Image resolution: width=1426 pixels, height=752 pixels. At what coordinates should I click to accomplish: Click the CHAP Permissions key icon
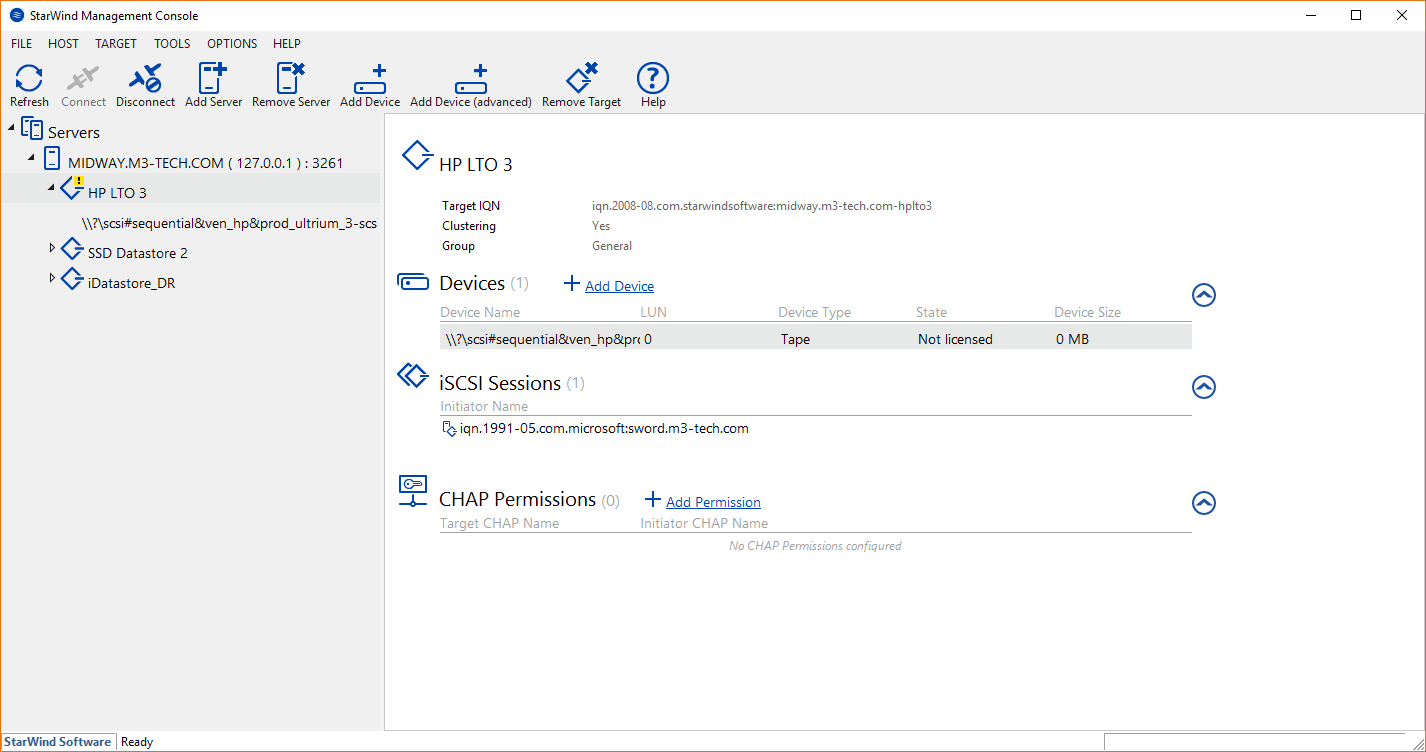413,490
